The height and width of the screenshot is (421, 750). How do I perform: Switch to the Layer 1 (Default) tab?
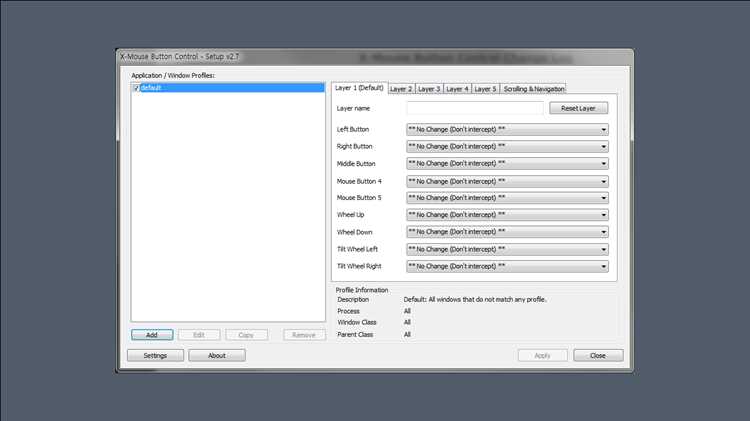359,88
